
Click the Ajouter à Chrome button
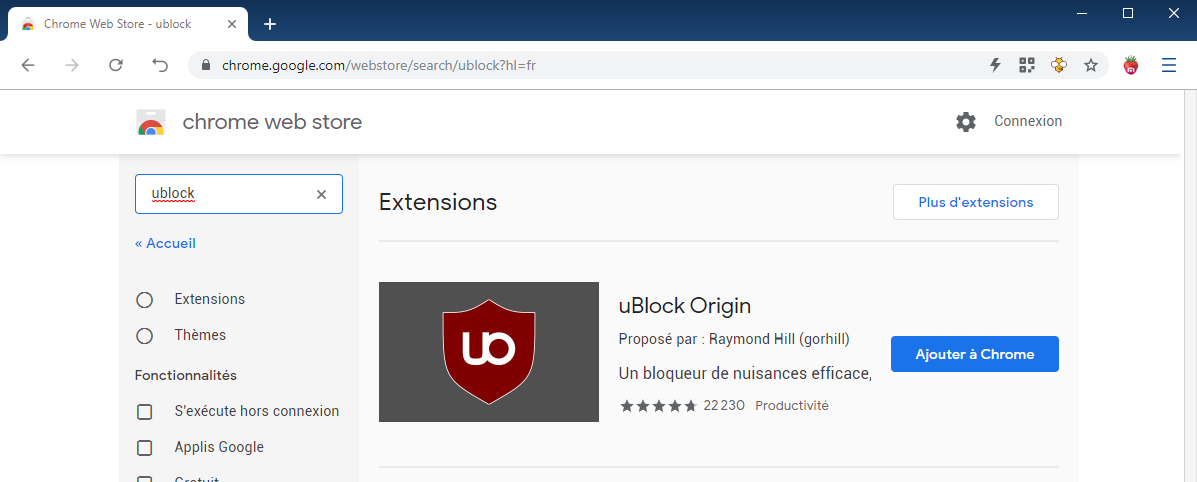click(975, 354)
